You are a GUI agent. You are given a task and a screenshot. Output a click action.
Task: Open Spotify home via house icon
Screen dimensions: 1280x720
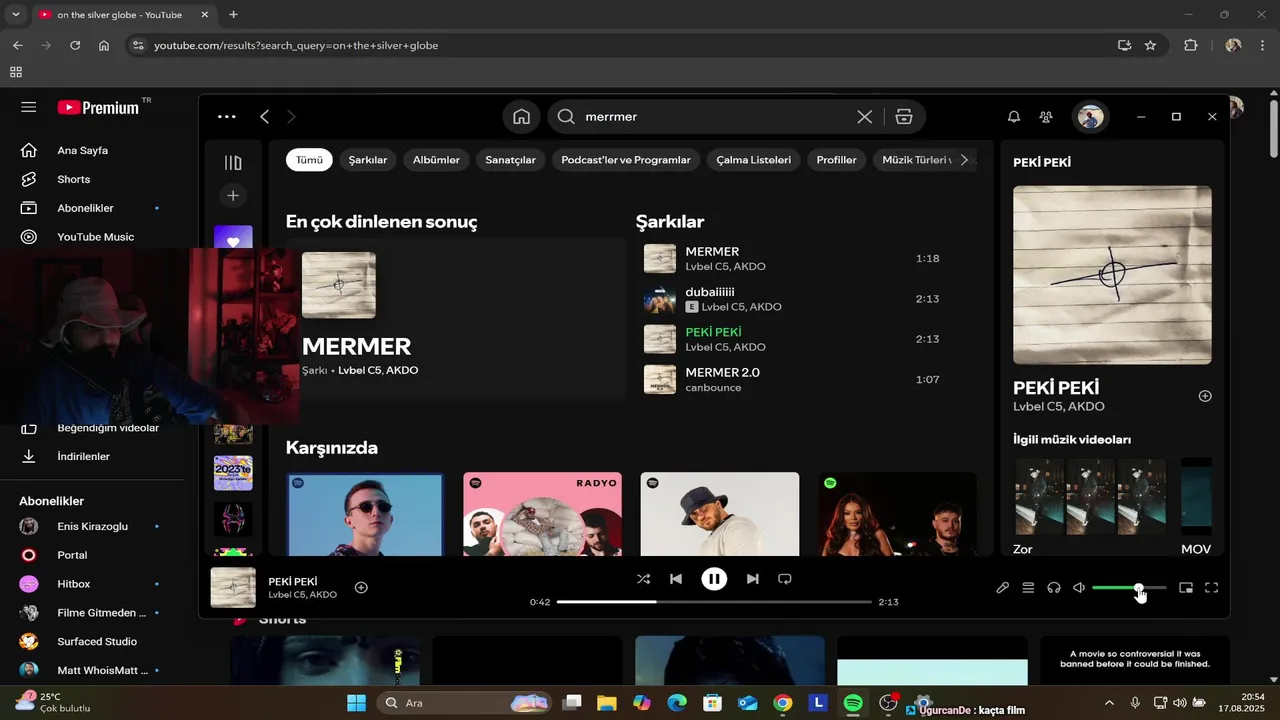[521, 117]
